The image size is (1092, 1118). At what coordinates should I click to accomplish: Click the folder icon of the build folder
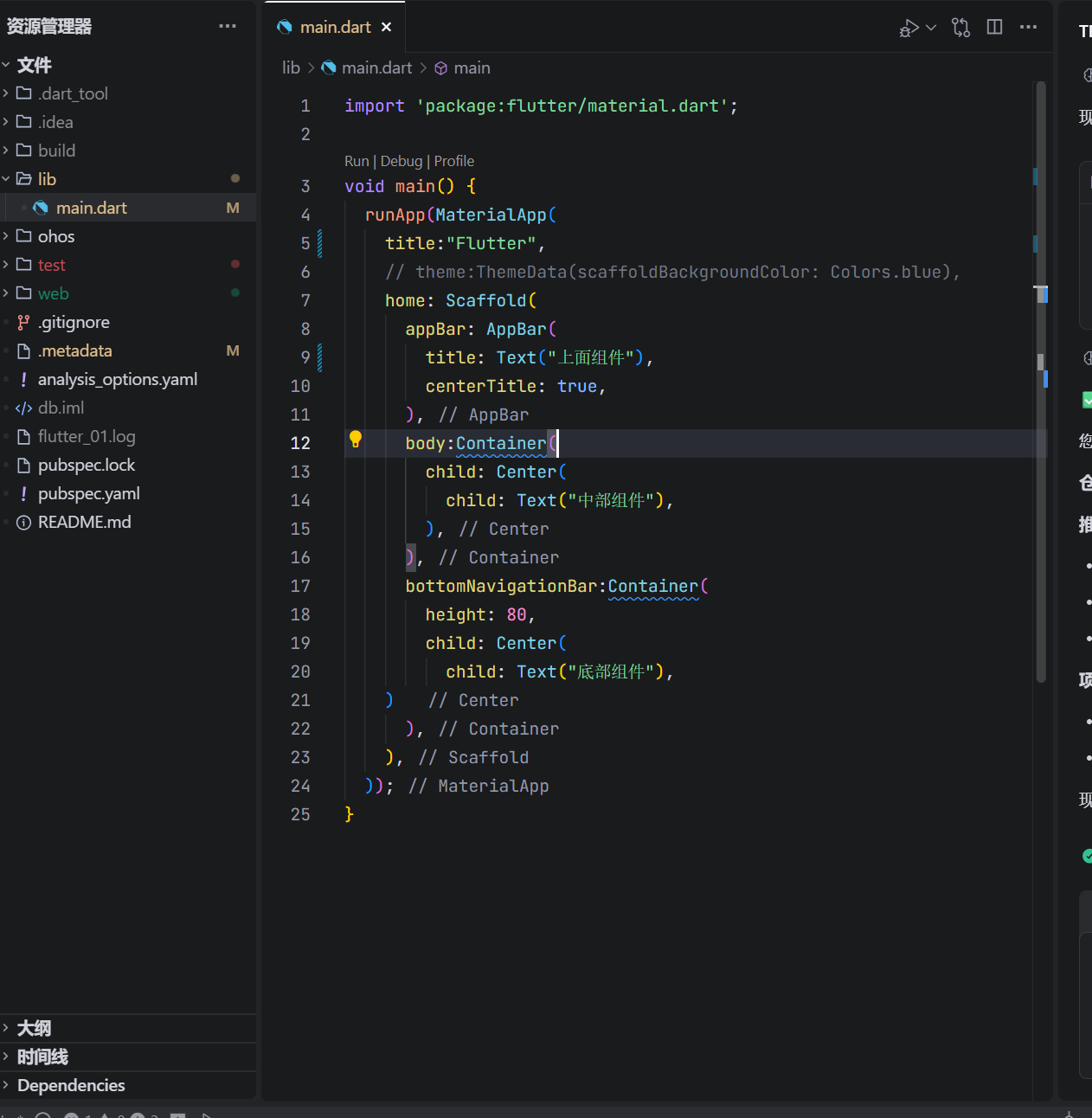pyautogui.click(x=23, y=150)
